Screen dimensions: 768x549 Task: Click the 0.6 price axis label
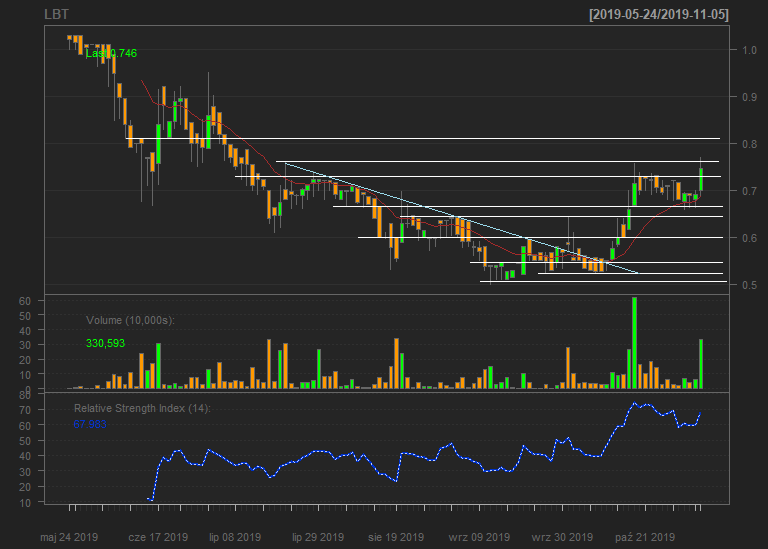click(749, 238)
